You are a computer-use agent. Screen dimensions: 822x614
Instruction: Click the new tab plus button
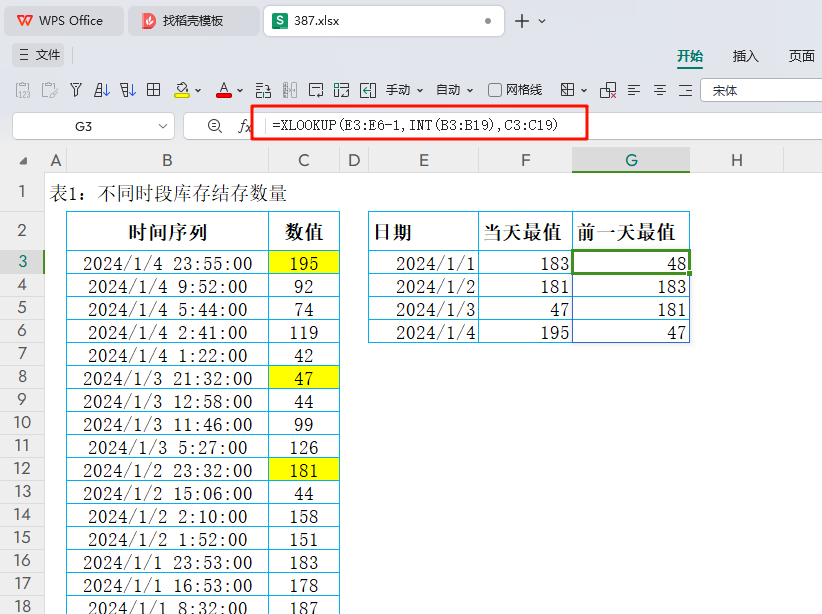point(522,21)
